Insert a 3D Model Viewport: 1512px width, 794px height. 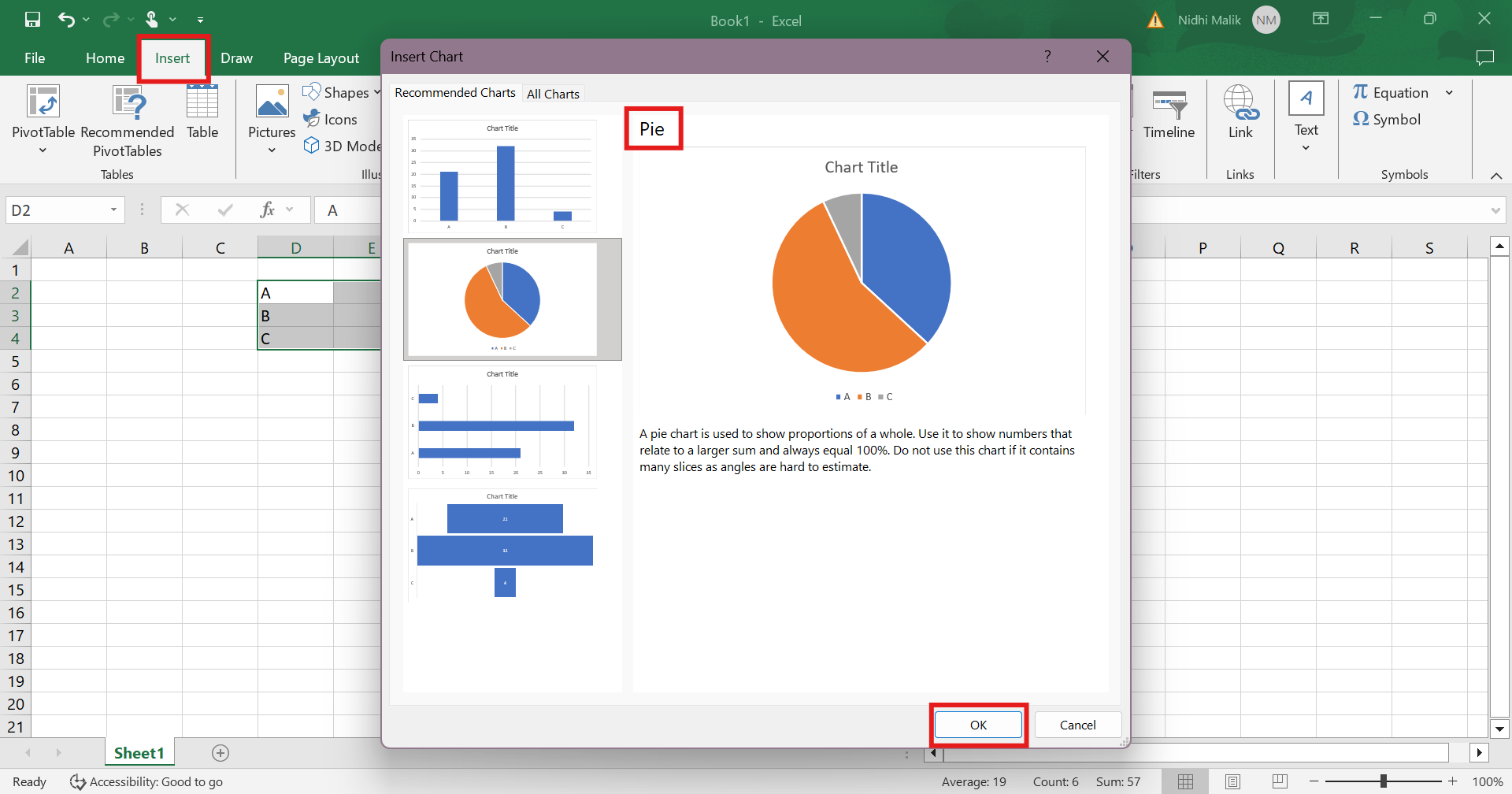point(342,146)
